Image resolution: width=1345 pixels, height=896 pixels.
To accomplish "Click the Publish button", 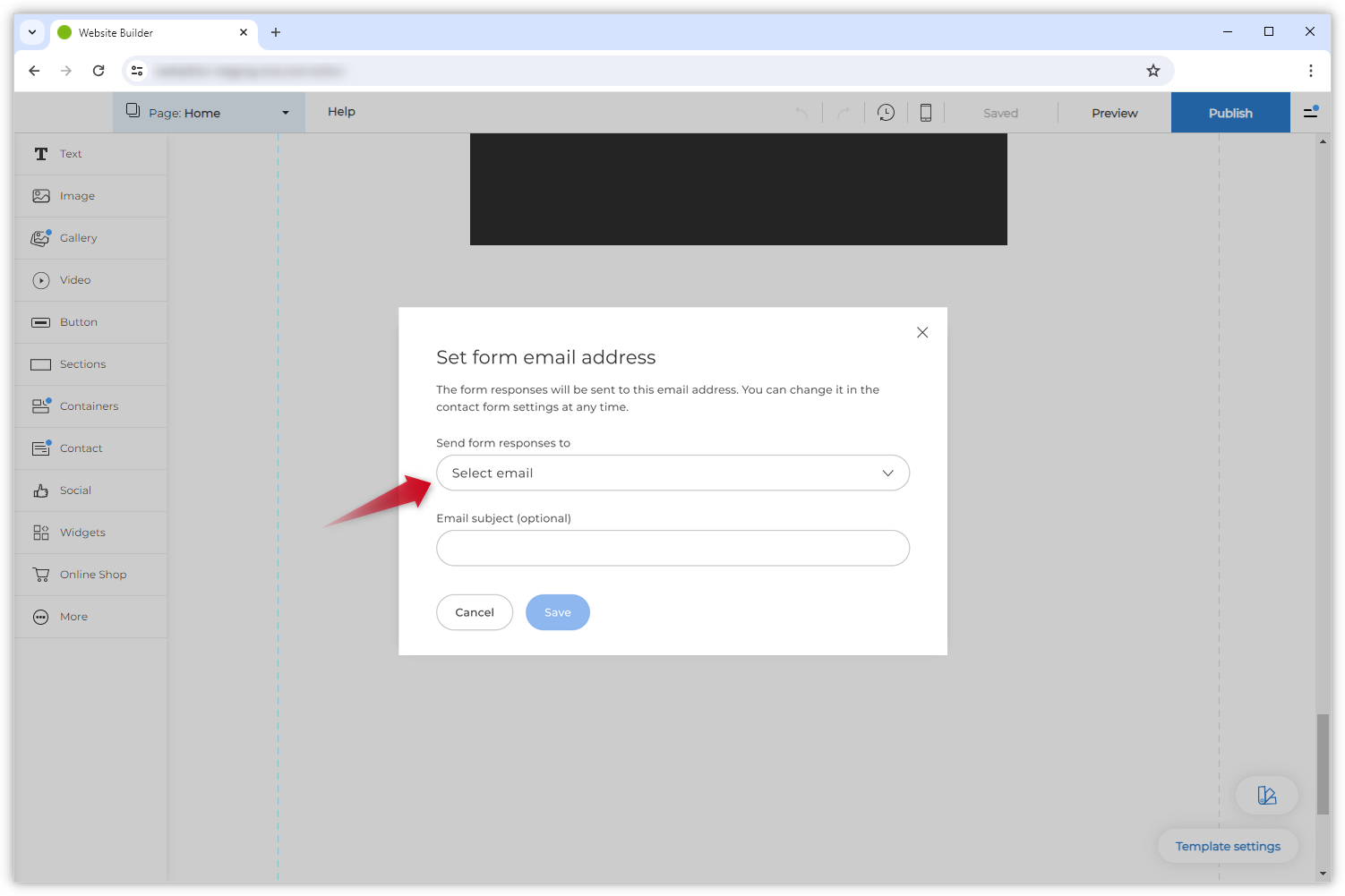I will click(x=1229, y=112).
